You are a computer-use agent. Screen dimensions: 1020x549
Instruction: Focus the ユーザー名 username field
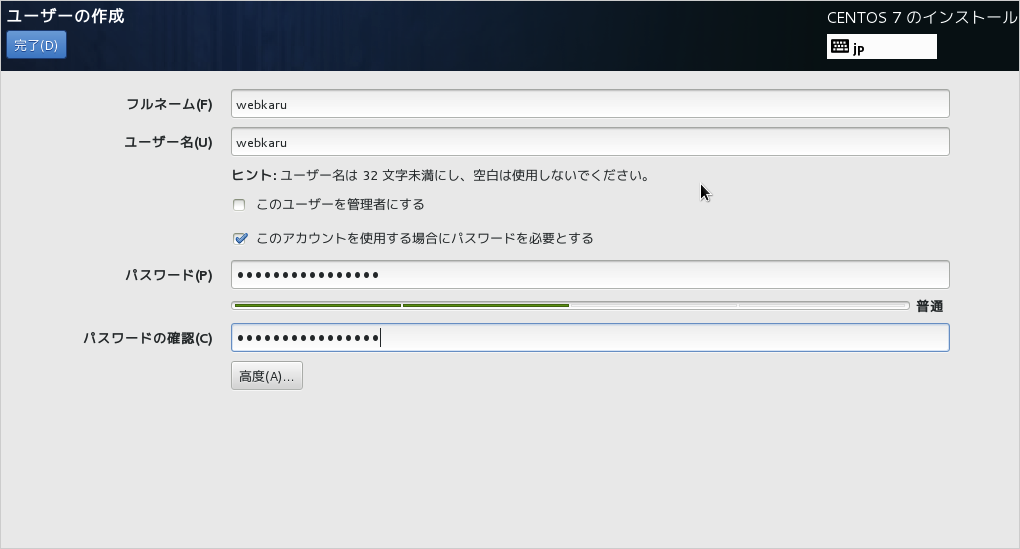590,142
